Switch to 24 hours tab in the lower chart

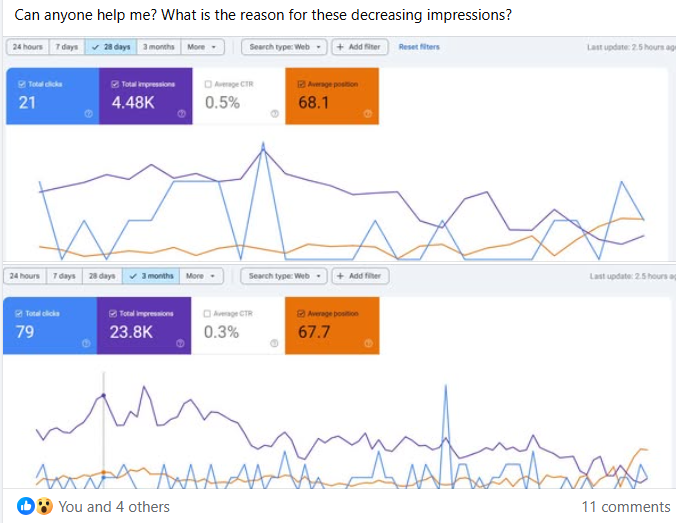[x=27, y=276]
